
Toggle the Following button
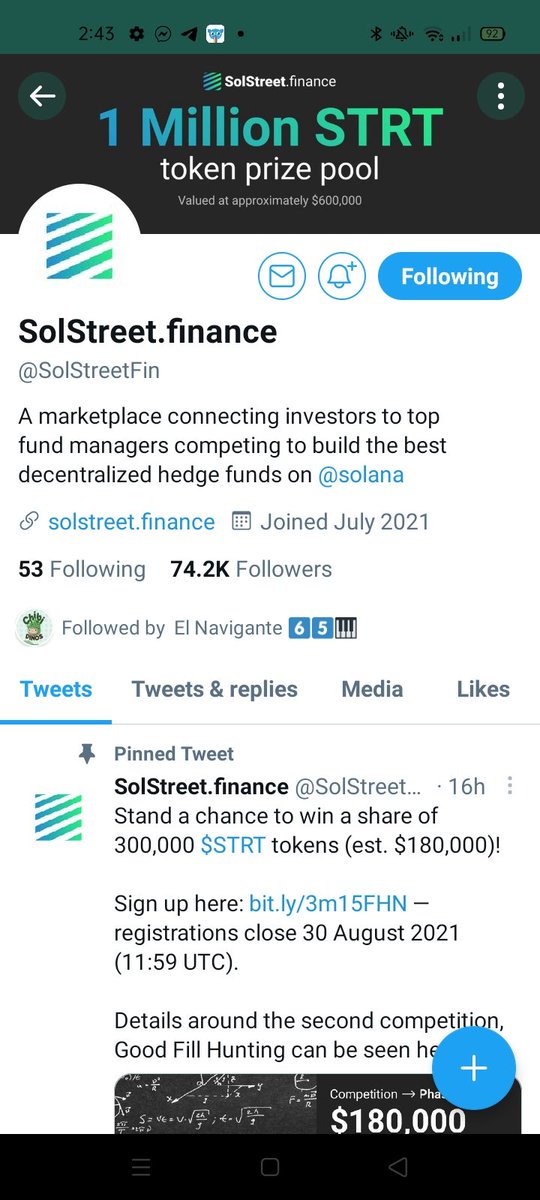[x=450, y=276]
